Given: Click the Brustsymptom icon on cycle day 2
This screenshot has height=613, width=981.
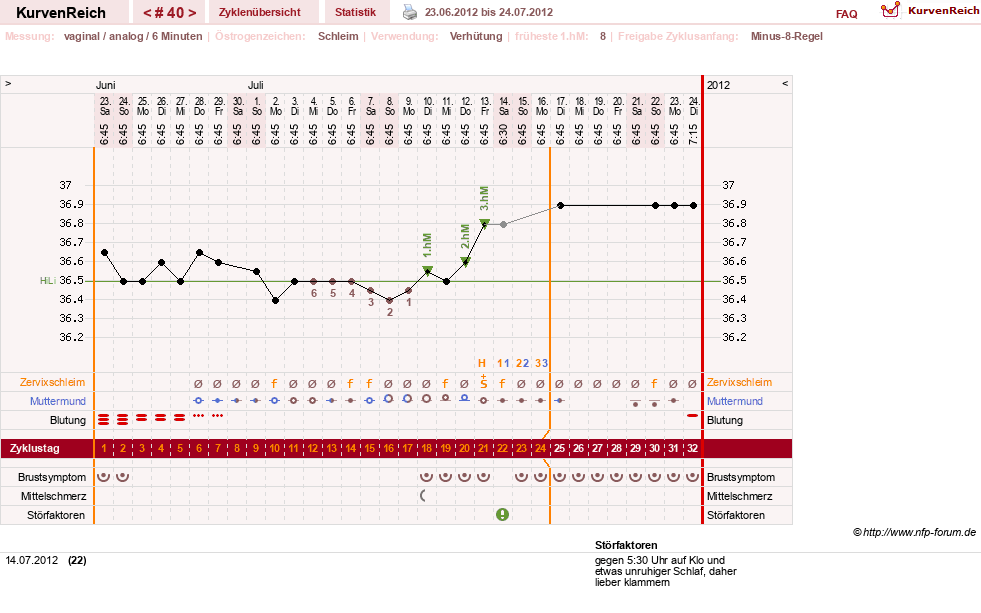Looking at the screenshot, I should tap(123, 477).
